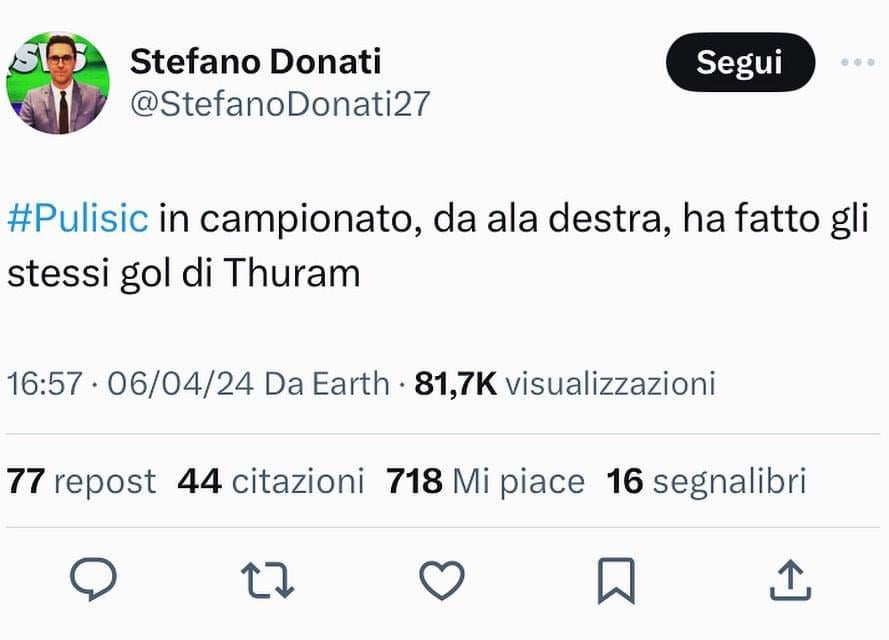Click the Da Earth location label
This screenshot has width=889, height=640.
coord(326,383)
